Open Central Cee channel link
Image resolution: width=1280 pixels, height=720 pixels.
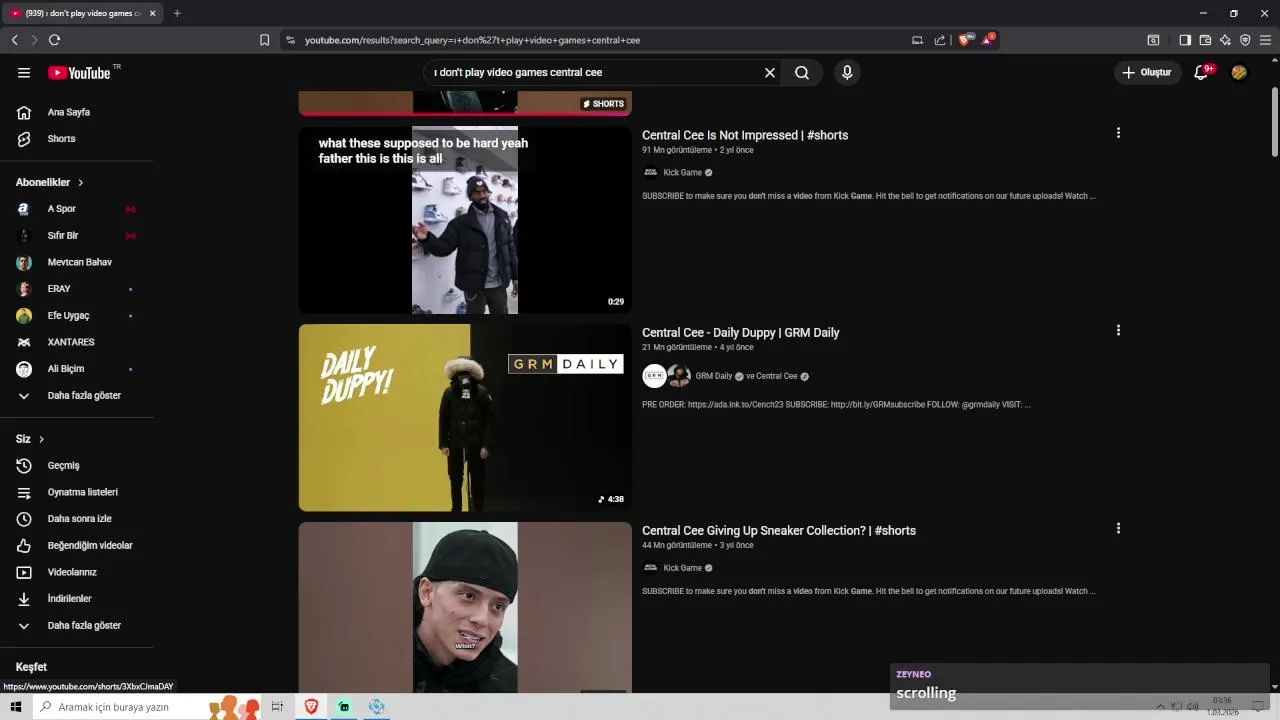point(777,376)
